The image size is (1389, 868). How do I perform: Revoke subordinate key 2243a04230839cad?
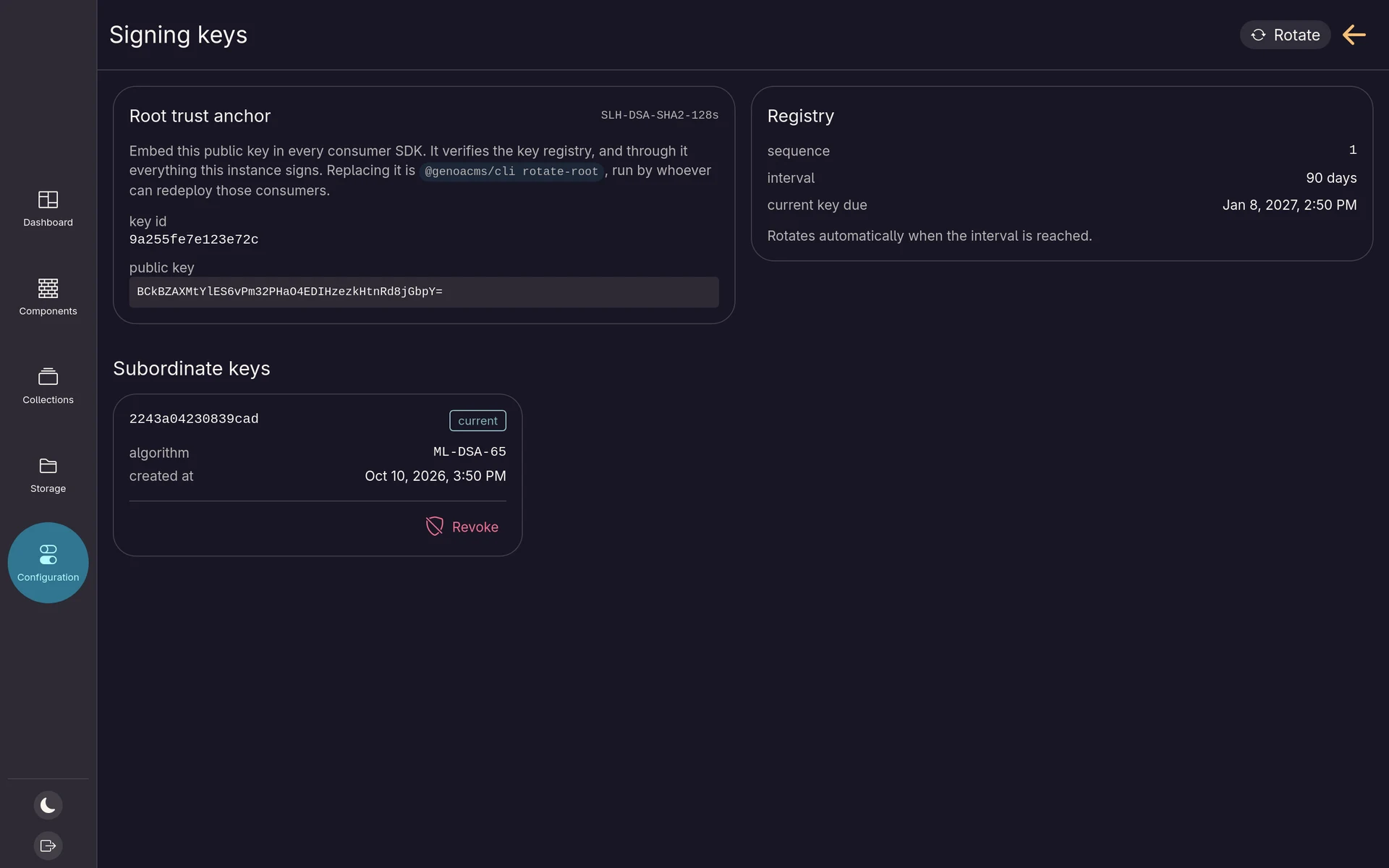click(x=462, y=527)
